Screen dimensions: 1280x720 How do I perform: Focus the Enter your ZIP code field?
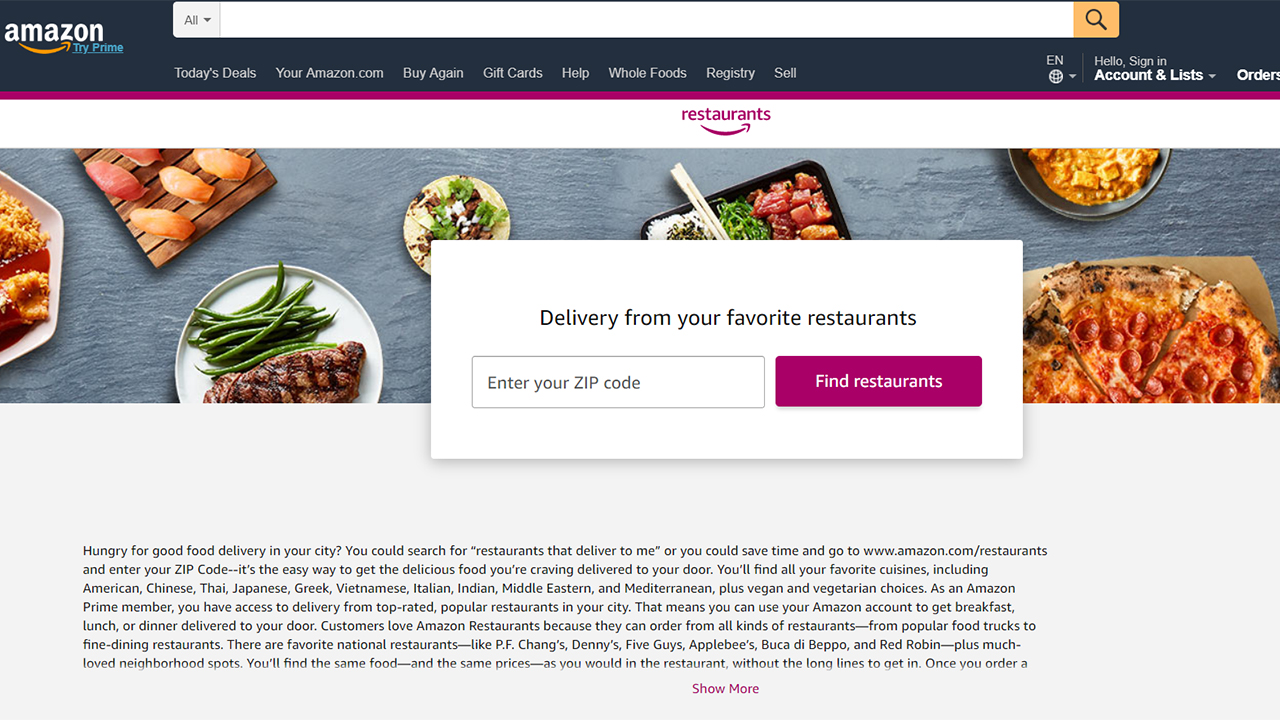click(x=618, y=382)
